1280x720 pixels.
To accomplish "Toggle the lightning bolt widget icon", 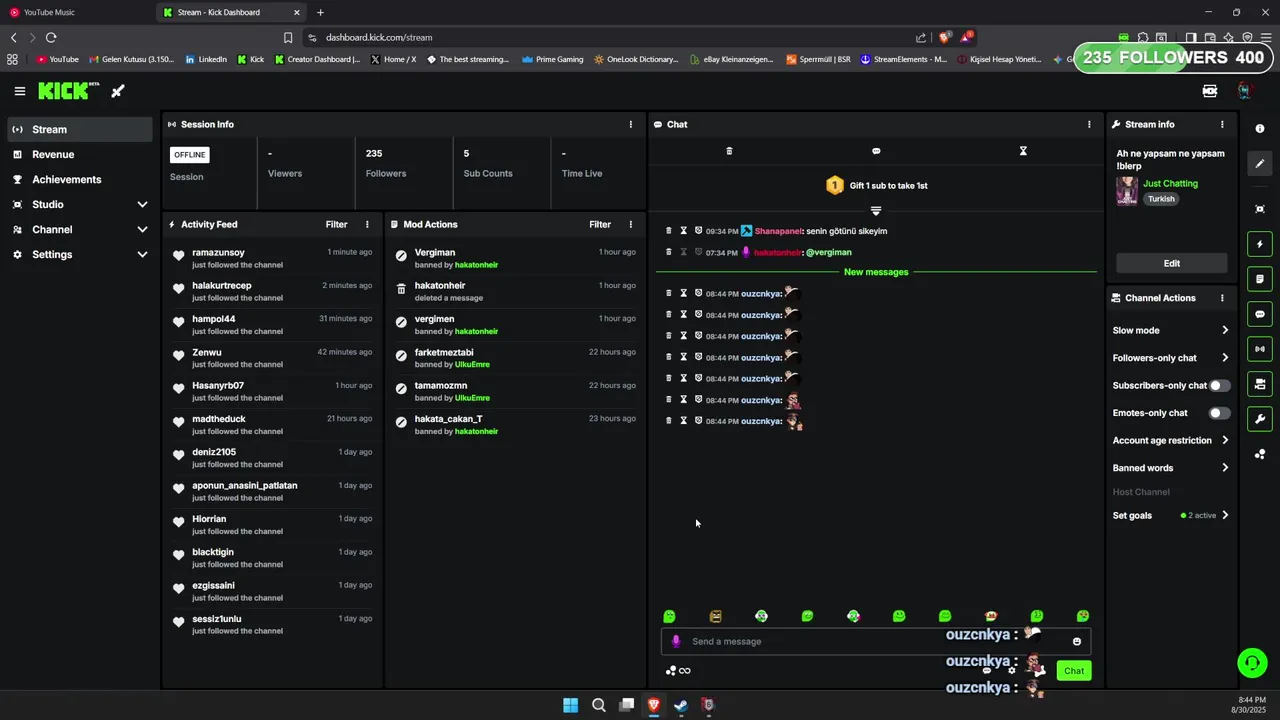I will click(x=1260, y=244).
